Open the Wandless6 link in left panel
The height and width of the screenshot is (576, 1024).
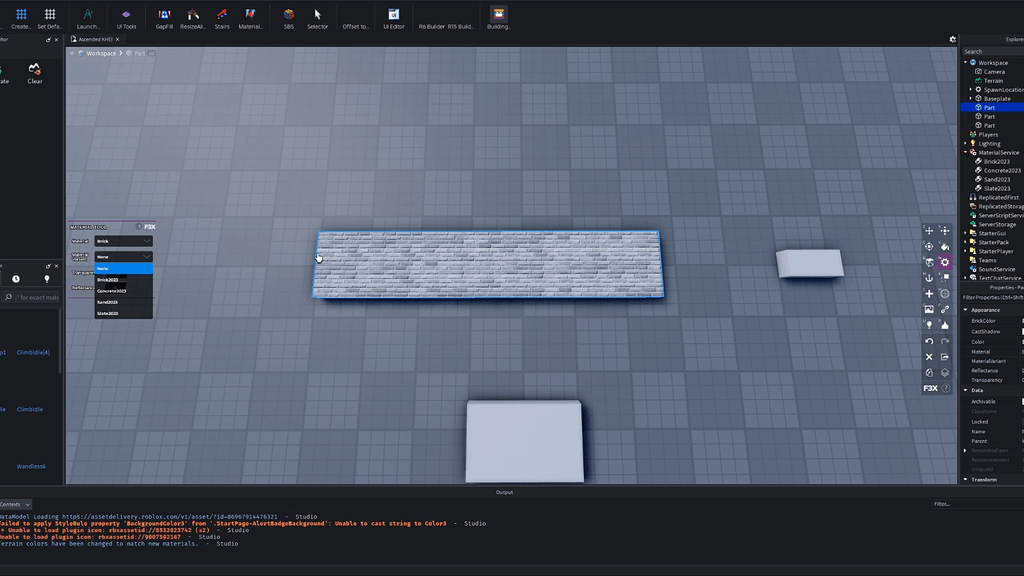click(31, 467)
